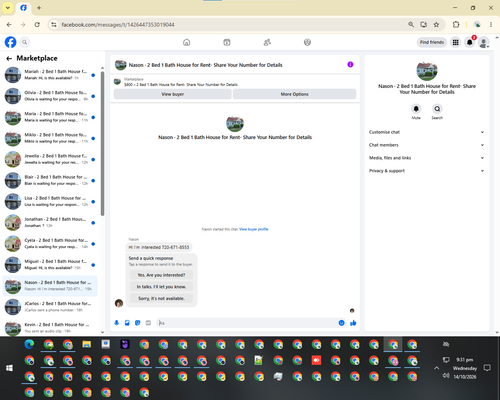This screenshot has height=400, width=500.
Task: Open Kevin's conversation in the list
Action: (50, 328)
